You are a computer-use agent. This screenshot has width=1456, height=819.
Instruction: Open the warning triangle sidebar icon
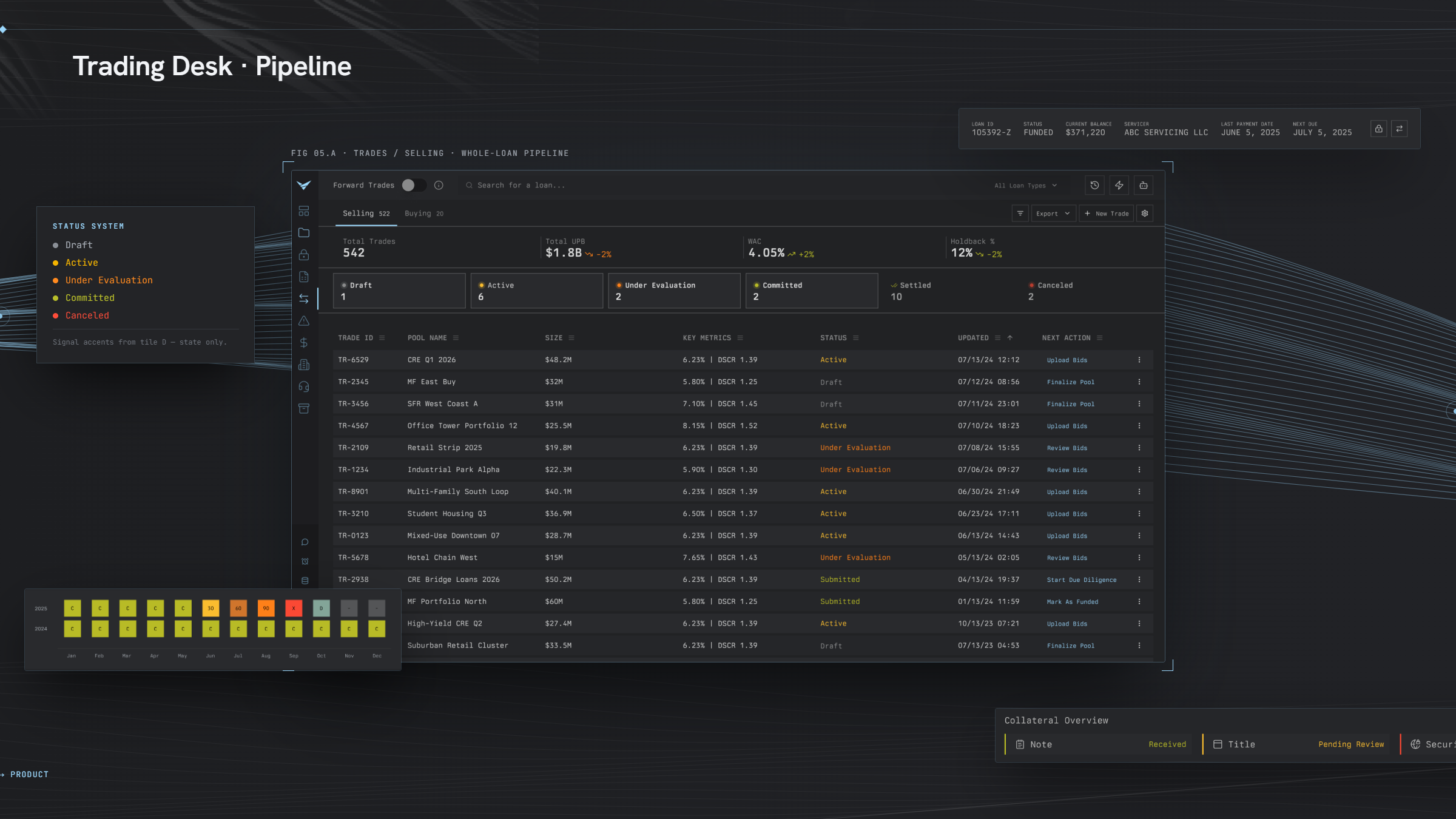click(x=304, y=321)
